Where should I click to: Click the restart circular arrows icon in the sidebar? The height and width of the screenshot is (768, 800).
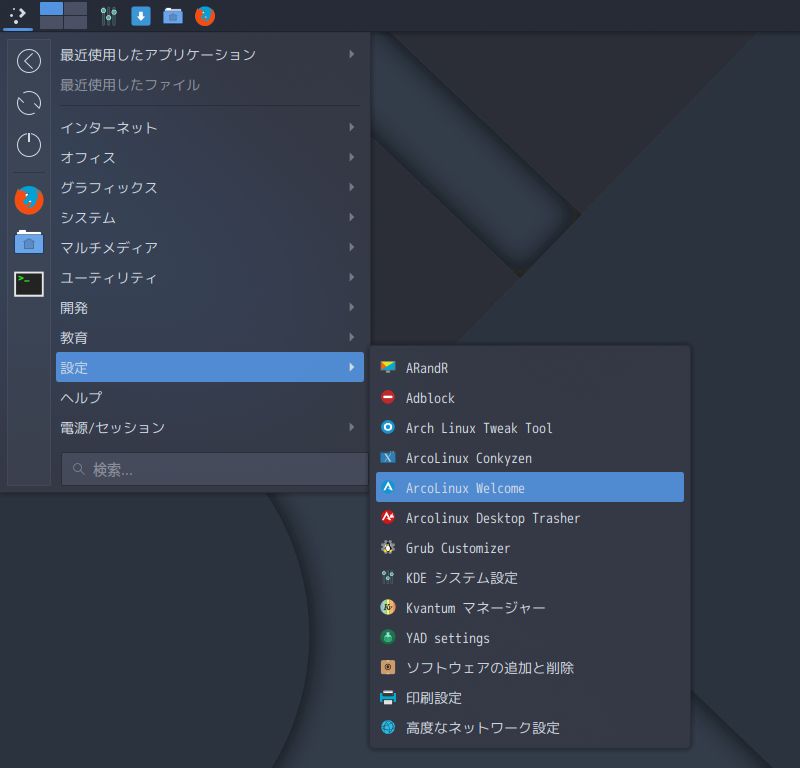(29, 103)
